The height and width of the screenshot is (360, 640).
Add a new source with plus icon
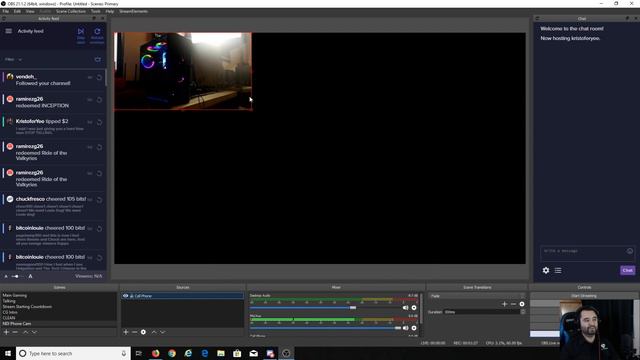point(126,332)
